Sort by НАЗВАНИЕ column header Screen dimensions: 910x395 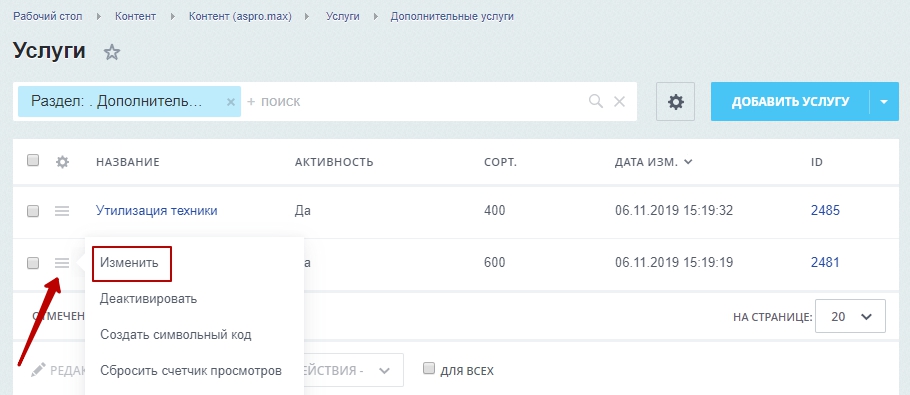[128, 162]
